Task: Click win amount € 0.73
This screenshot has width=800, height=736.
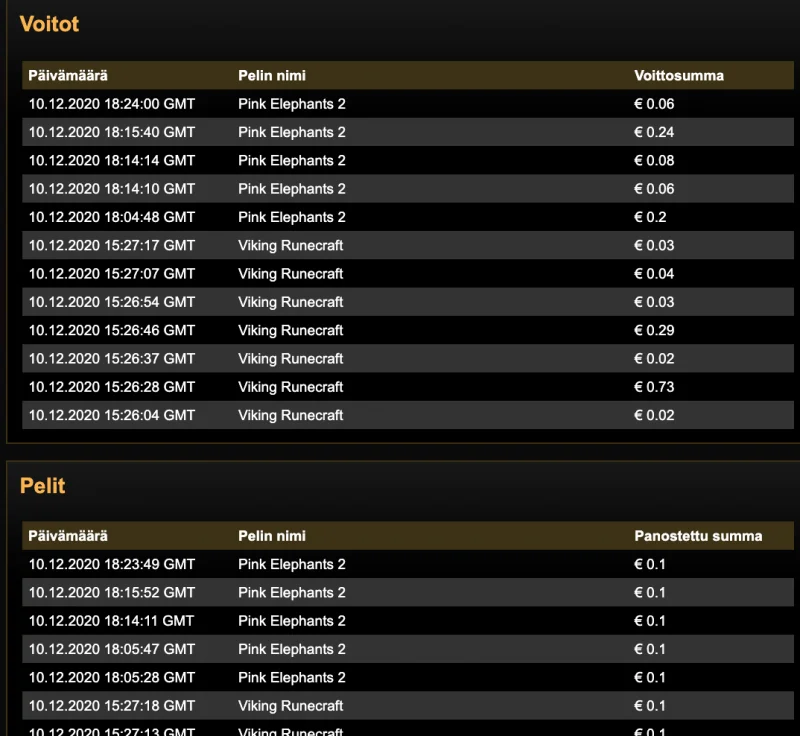Action: click(x=654, y=387)
